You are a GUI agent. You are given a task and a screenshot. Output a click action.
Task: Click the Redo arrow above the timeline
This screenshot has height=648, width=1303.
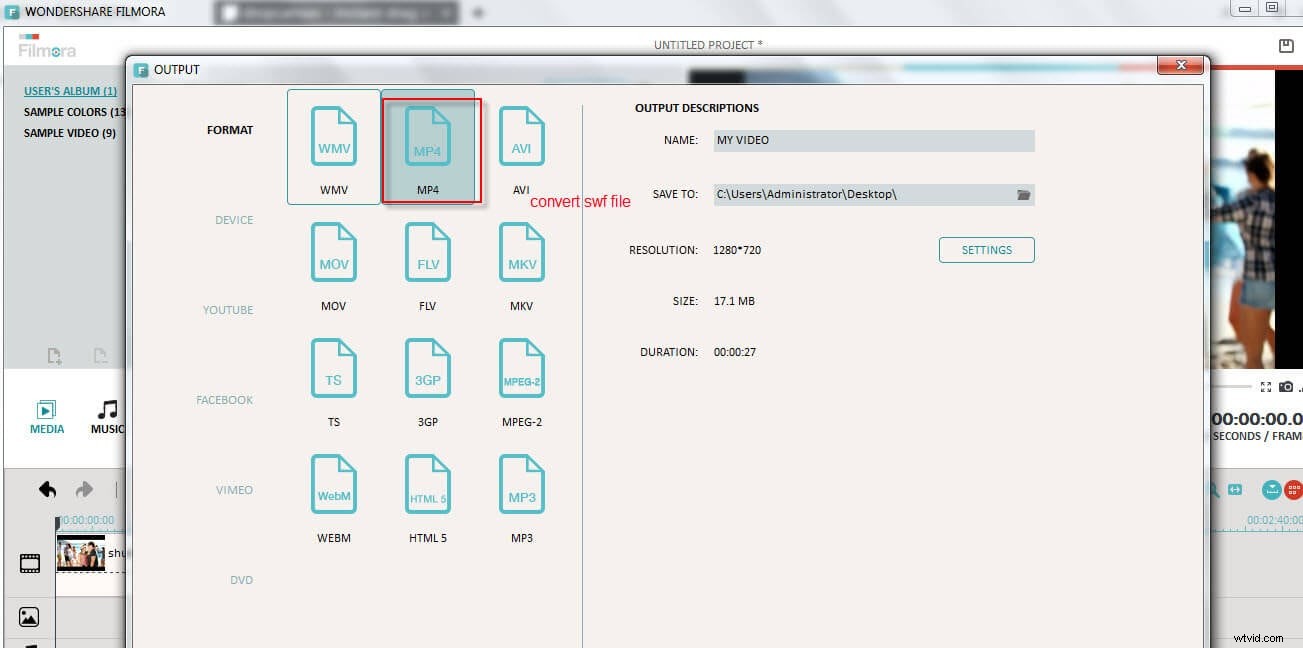coord(85,489)
